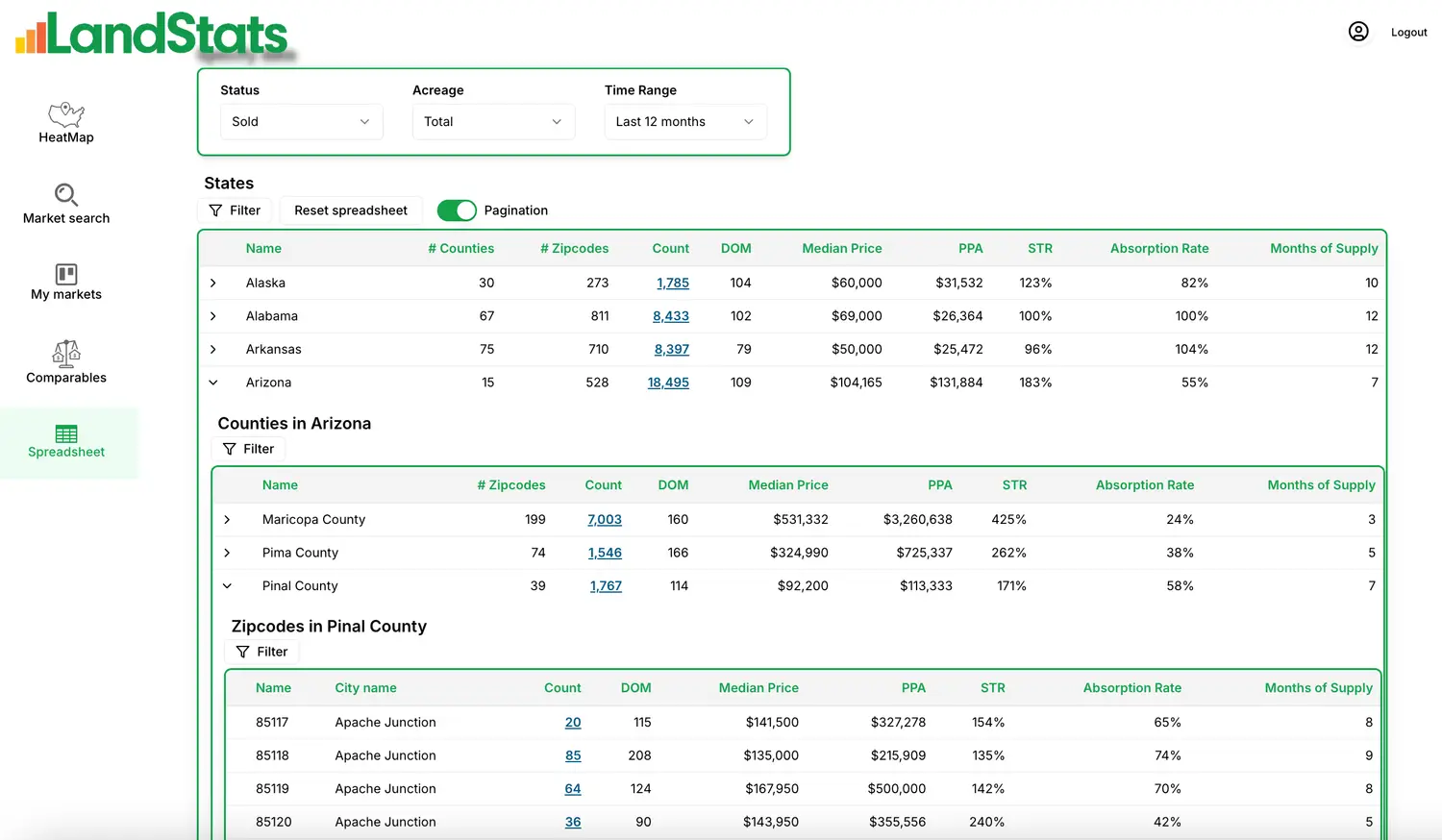1442x840 pixels.
Task: Open Comparables scales icon
Action: (x=66, y=354)
